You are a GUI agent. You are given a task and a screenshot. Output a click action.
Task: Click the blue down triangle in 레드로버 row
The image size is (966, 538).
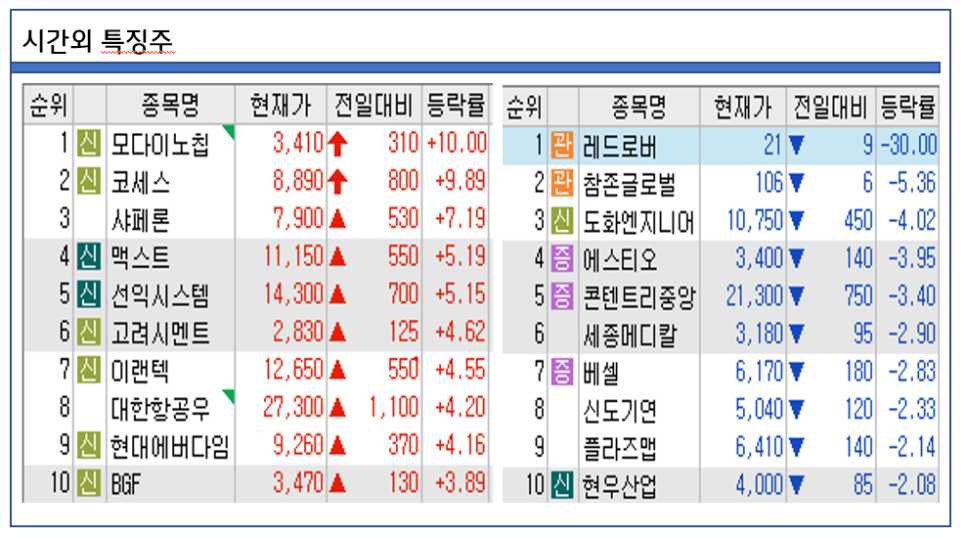tap(797, 145)
